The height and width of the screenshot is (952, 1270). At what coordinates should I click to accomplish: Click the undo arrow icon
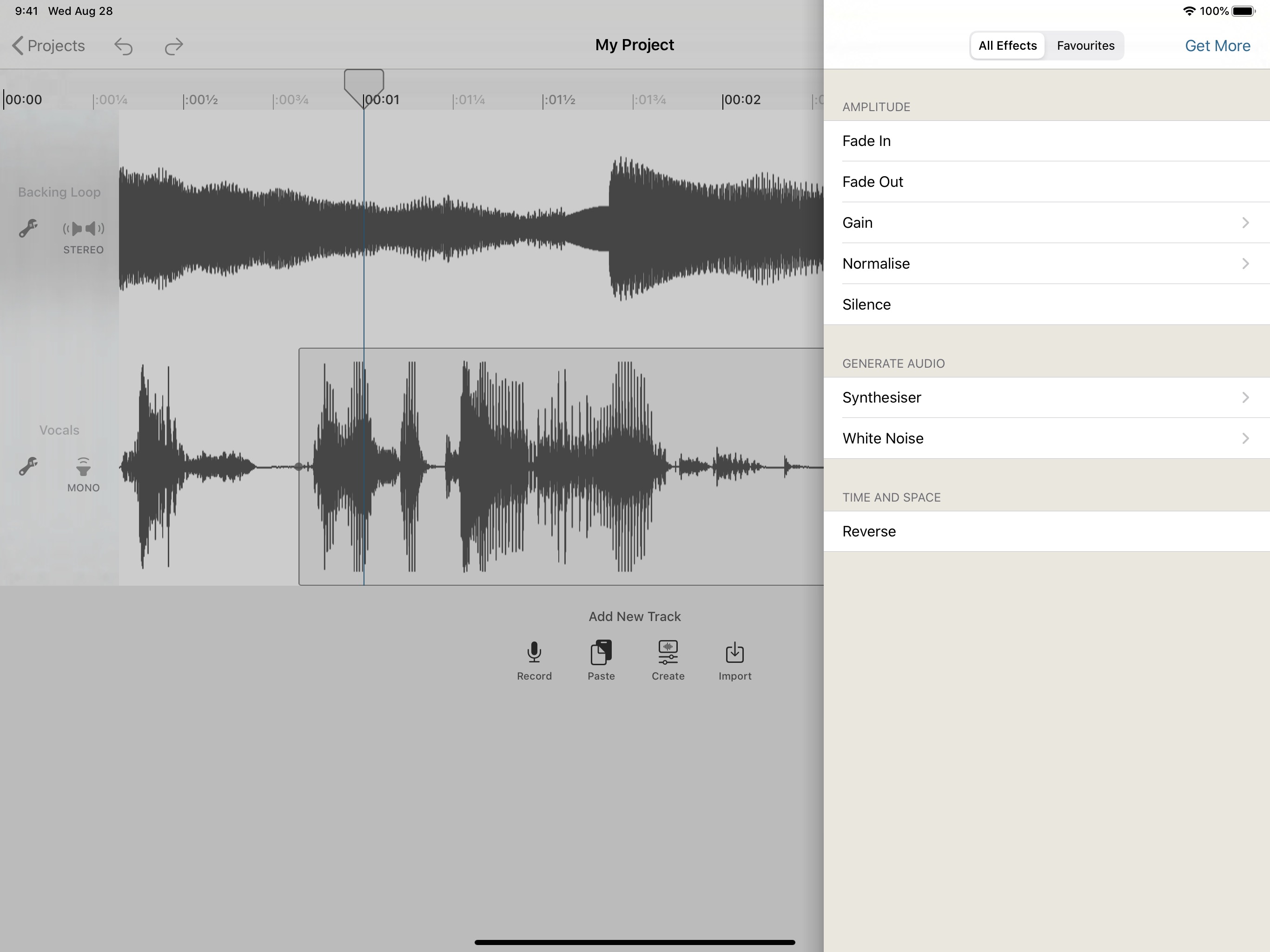click(124, 46)
